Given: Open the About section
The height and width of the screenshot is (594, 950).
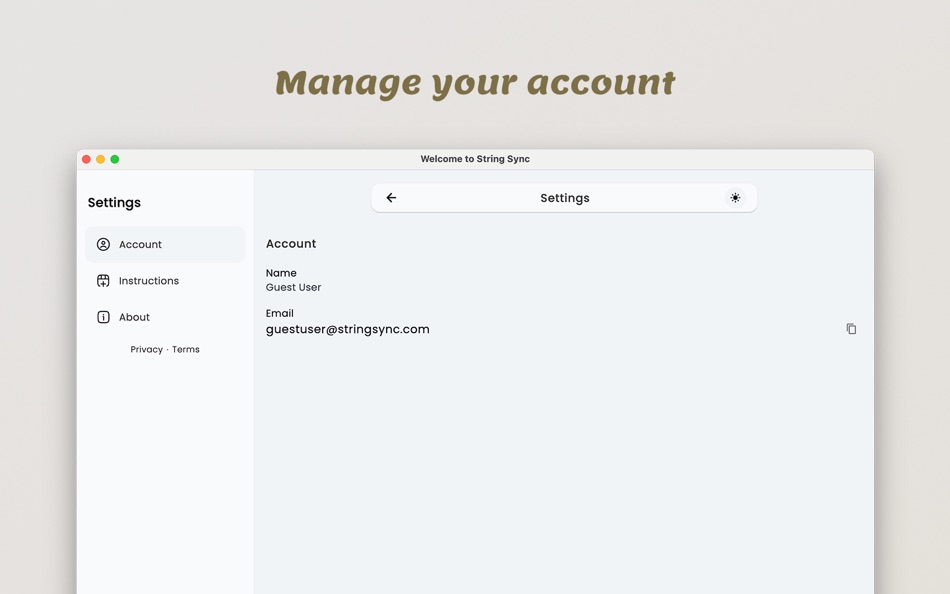Looking at the screenshot, I should (x=135, y=317).
